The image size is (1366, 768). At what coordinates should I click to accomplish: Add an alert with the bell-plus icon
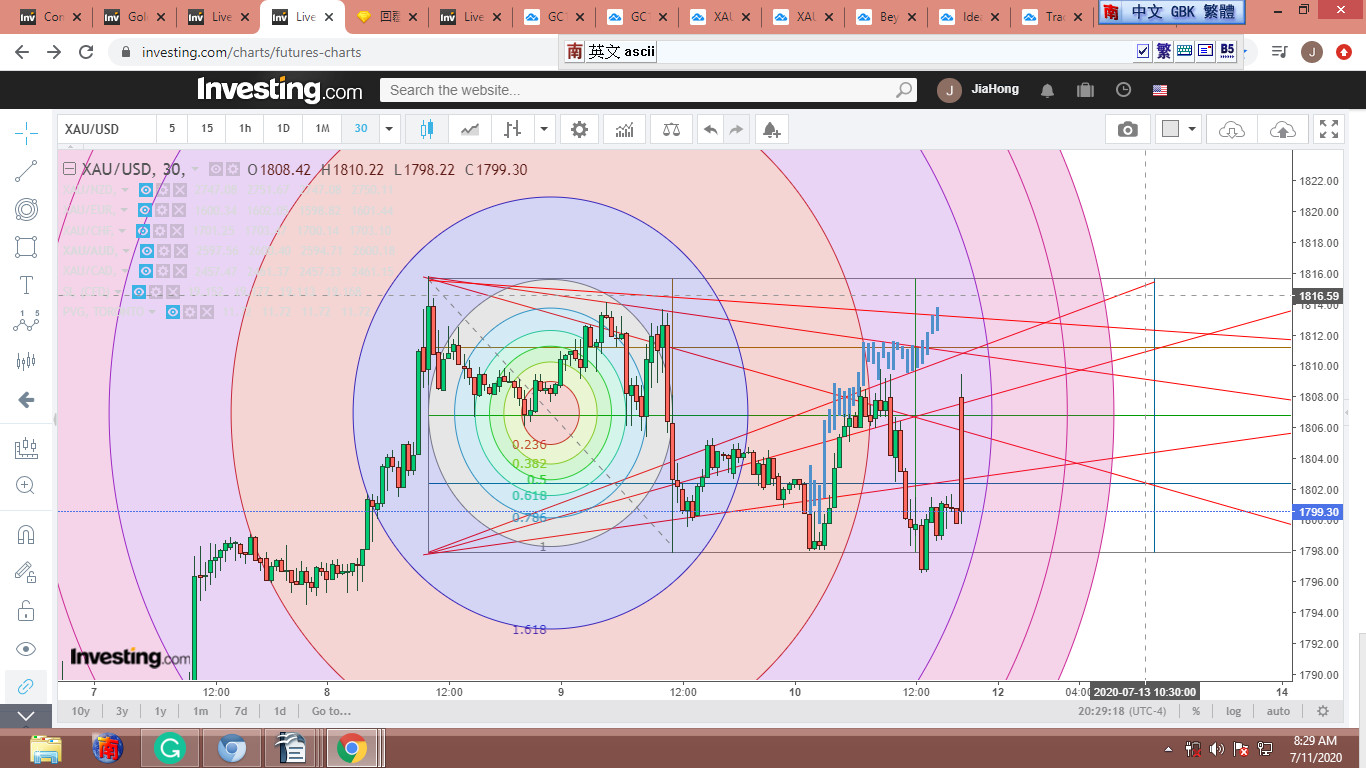770,129
